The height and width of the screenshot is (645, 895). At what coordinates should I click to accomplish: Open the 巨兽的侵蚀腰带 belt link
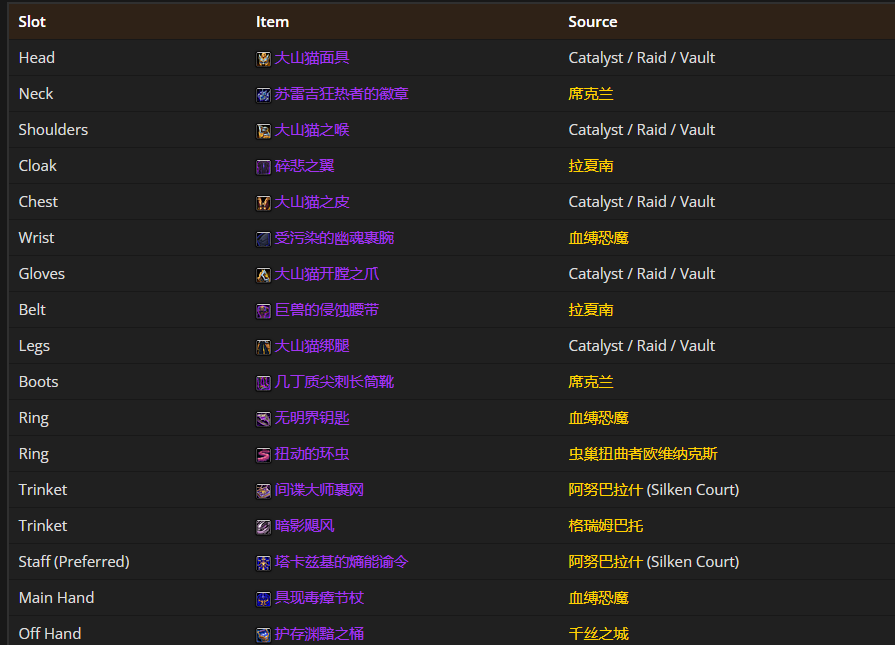pyautogui.click(x=326, y=310)
